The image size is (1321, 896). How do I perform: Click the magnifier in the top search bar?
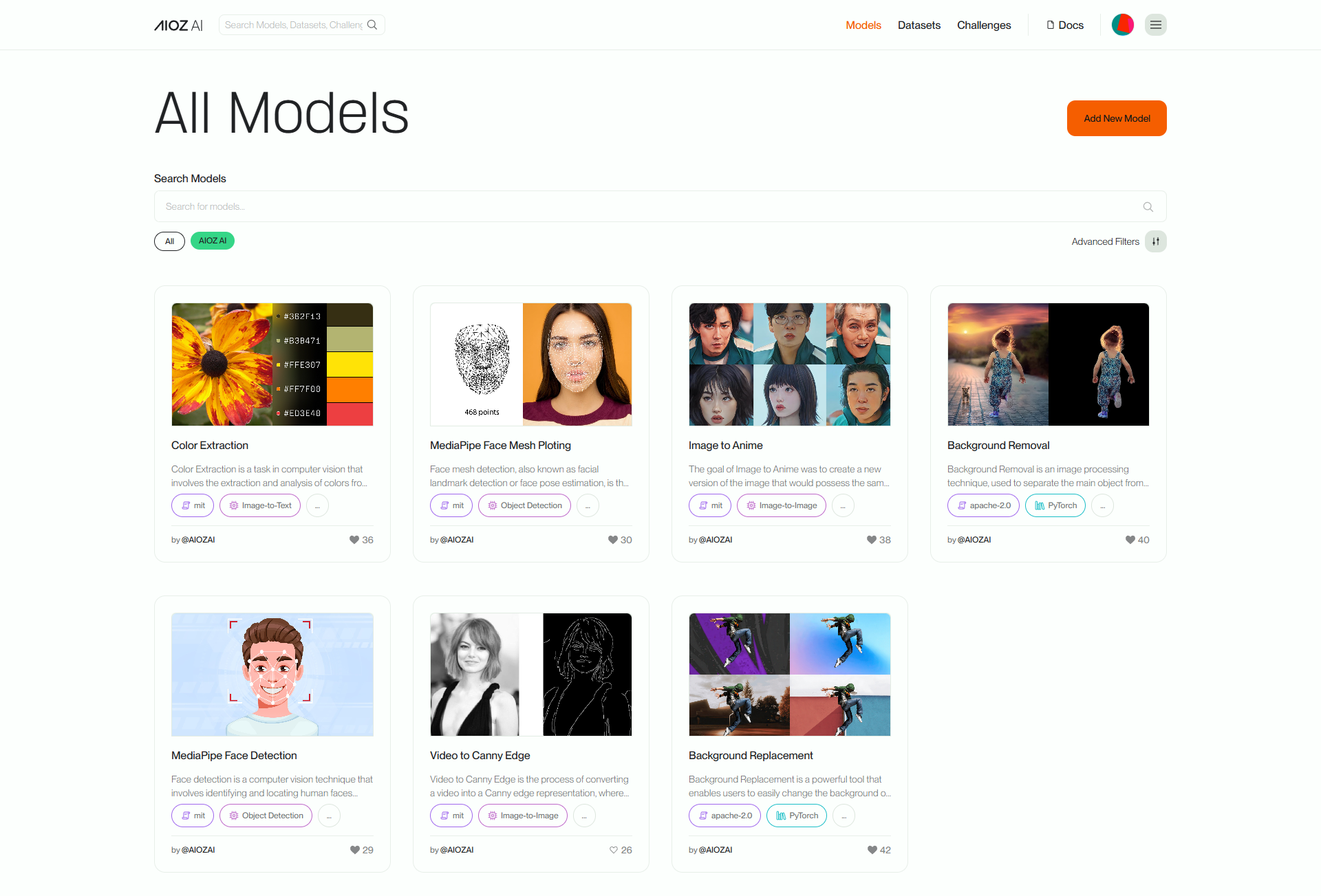coord(372,24)
